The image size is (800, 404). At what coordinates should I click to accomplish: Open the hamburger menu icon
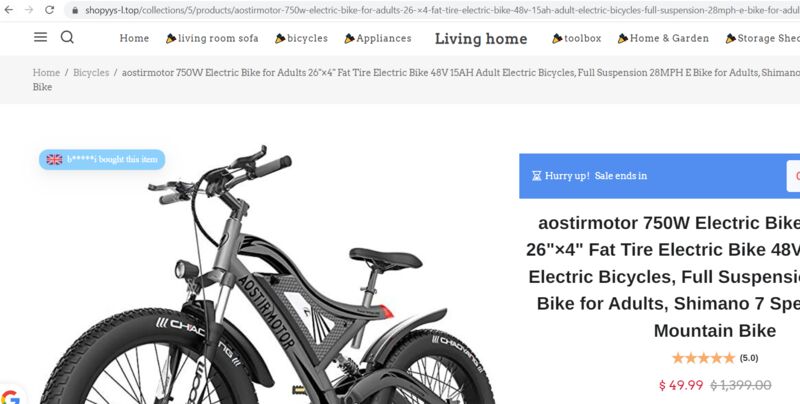click(40, 37)
